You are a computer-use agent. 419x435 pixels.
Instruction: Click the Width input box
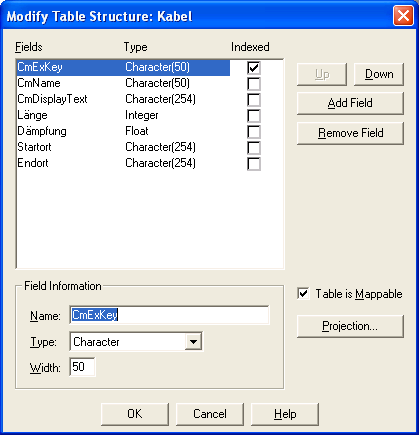[82, 367]
